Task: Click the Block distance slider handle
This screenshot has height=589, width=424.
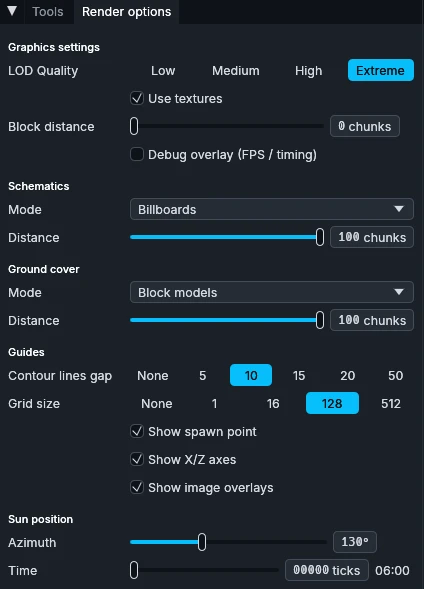Action: tap(134, 126)
